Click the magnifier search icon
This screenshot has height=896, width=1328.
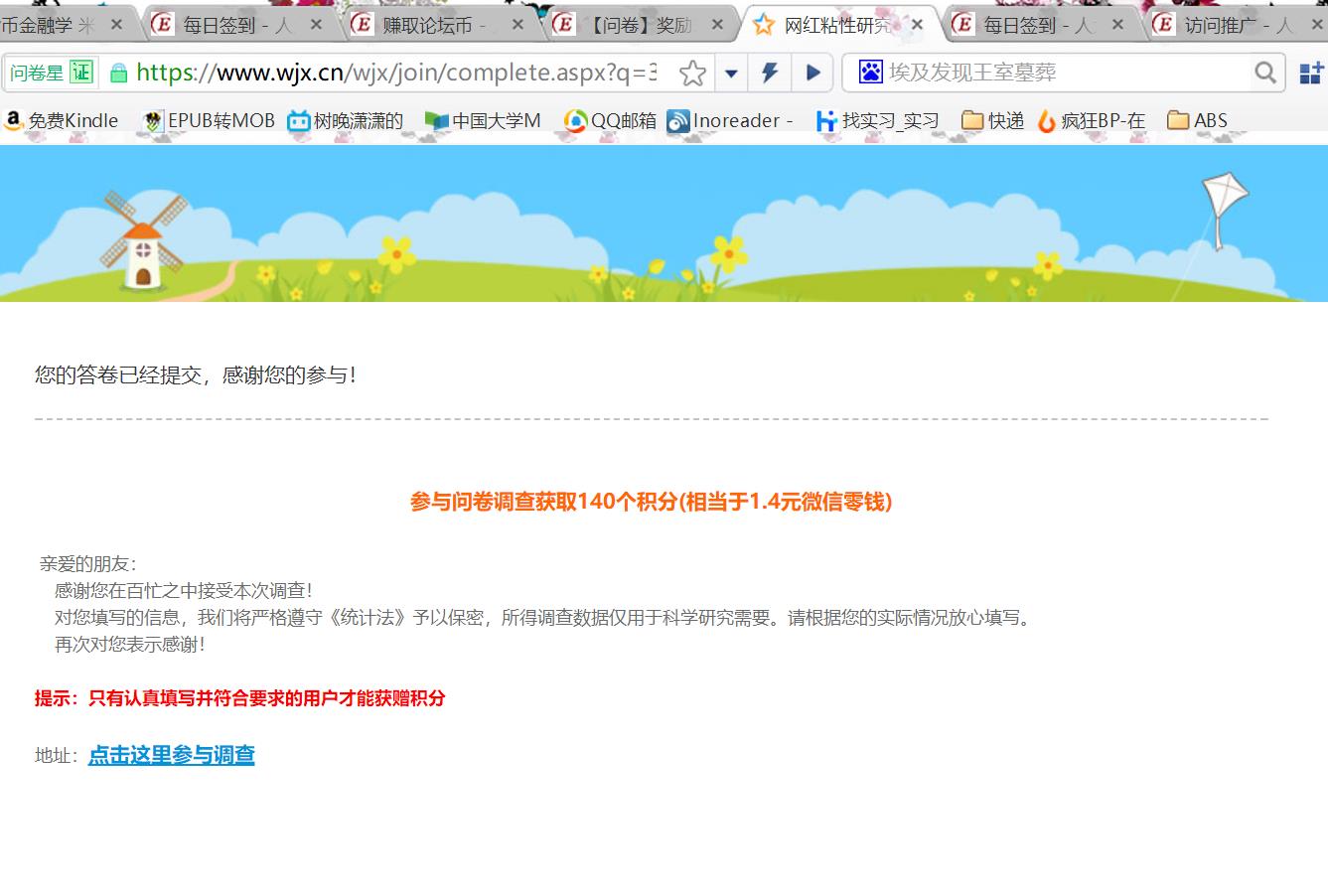[x=1264, y=73]
